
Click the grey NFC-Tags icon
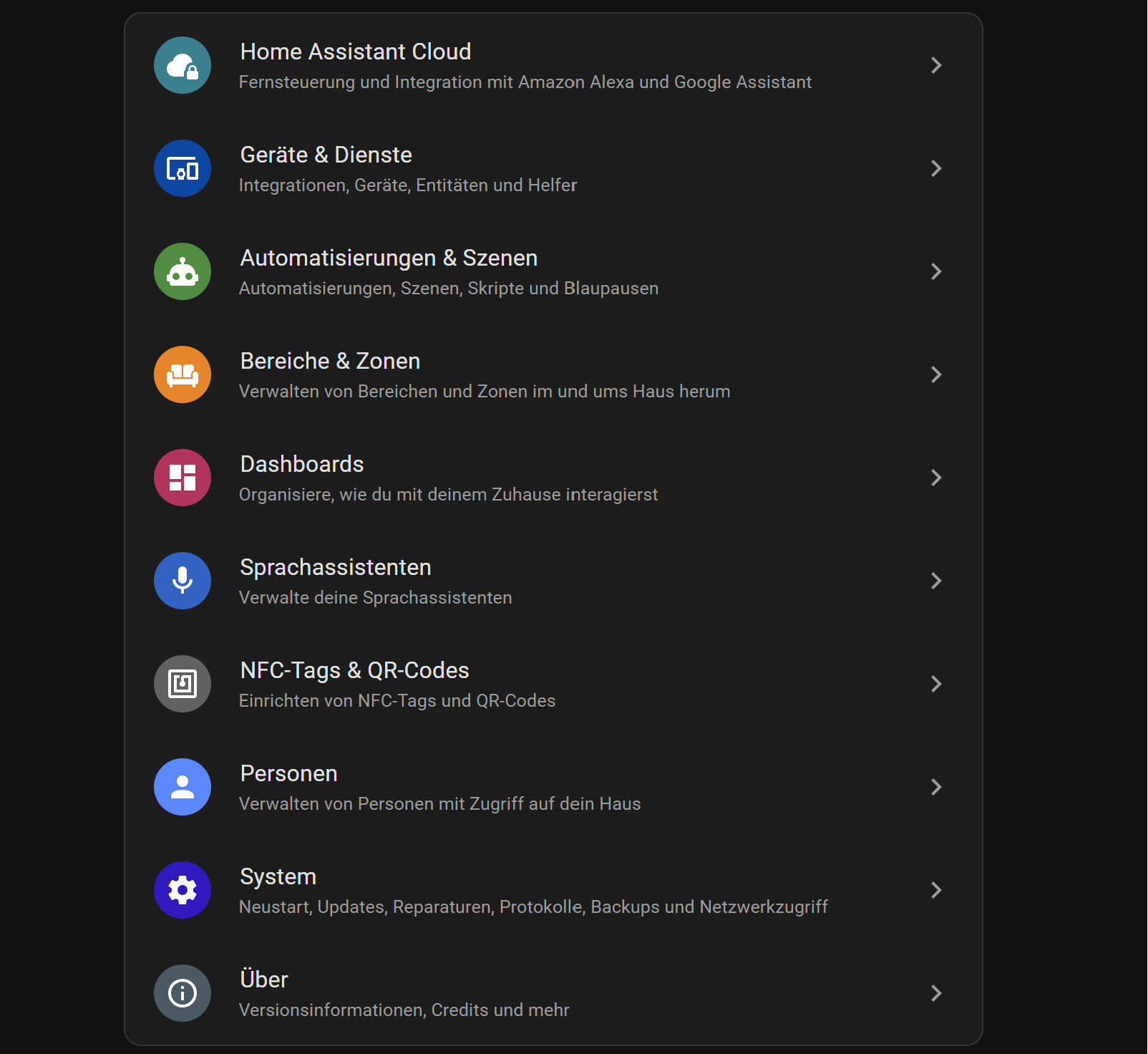(x=183, y=684)
